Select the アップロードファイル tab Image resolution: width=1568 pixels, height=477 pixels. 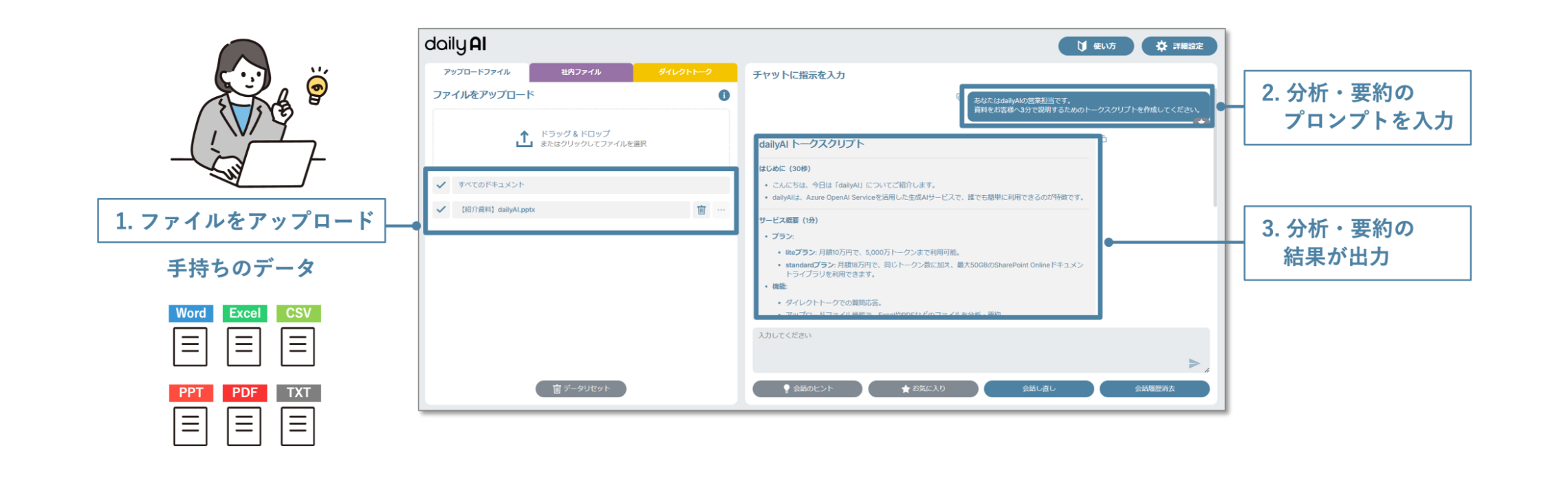pyautogui.click(x=477, y=72)
